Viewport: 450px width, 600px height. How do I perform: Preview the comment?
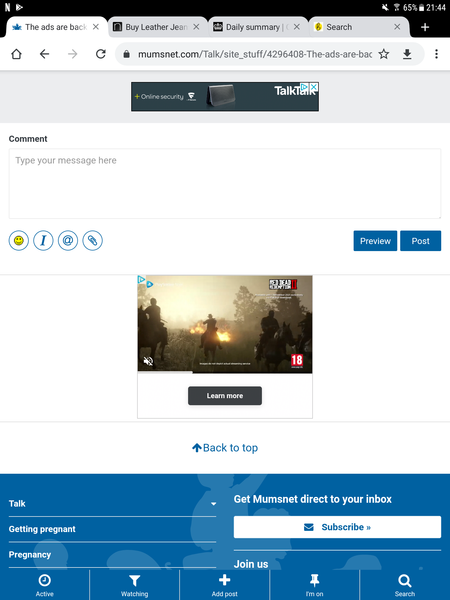coord(375,241)
